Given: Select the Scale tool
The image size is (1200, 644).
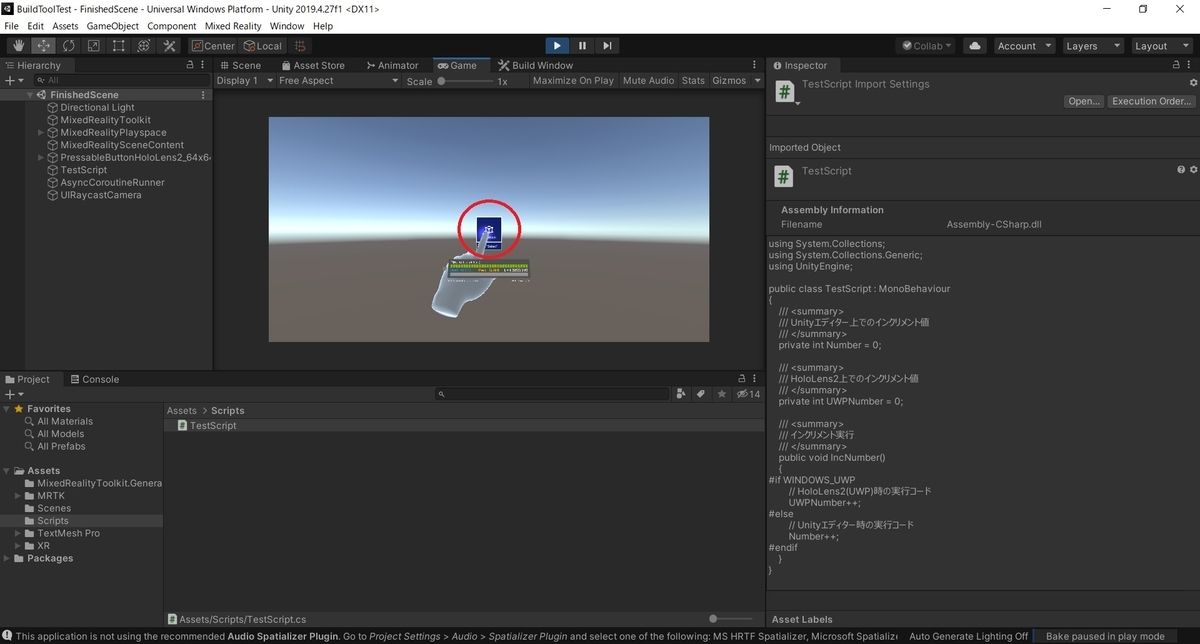Looking at the screenshot, I should coord(94,46).
